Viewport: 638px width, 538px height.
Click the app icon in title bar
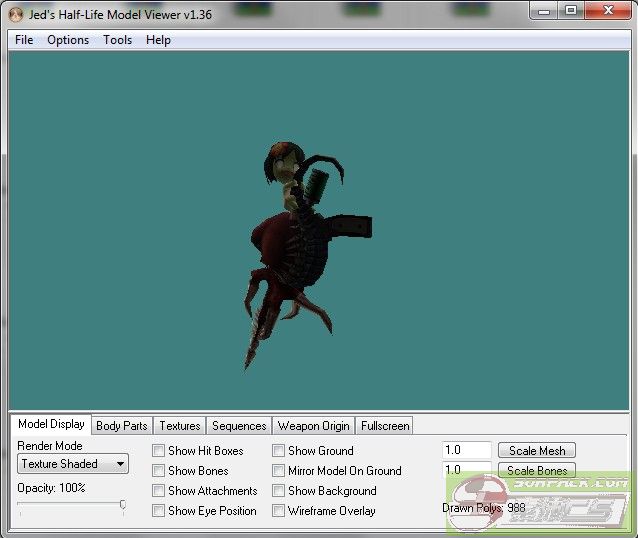(14, 11)
